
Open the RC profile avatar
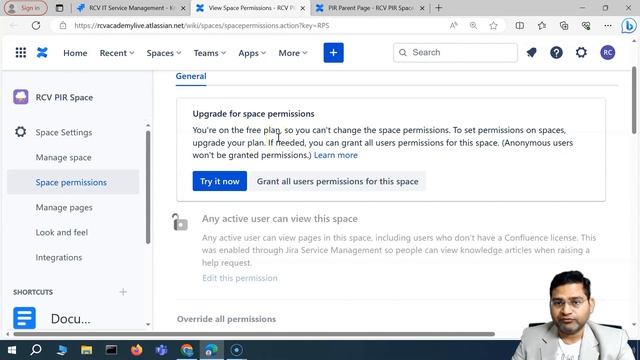click(607, 53)
